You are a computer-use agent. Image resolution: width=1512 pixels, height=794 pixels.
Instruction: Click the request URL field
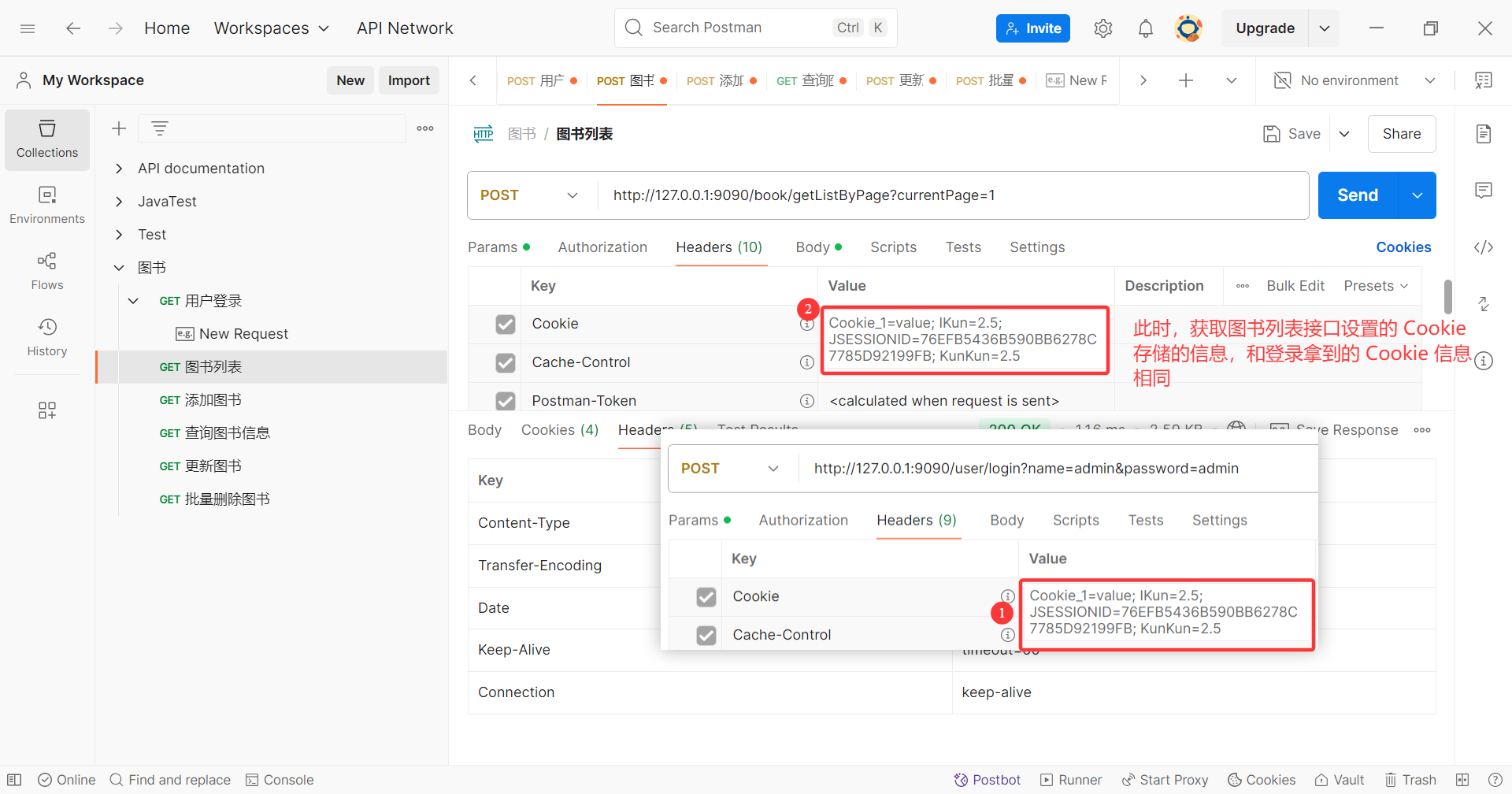click(x=953, y=195)
